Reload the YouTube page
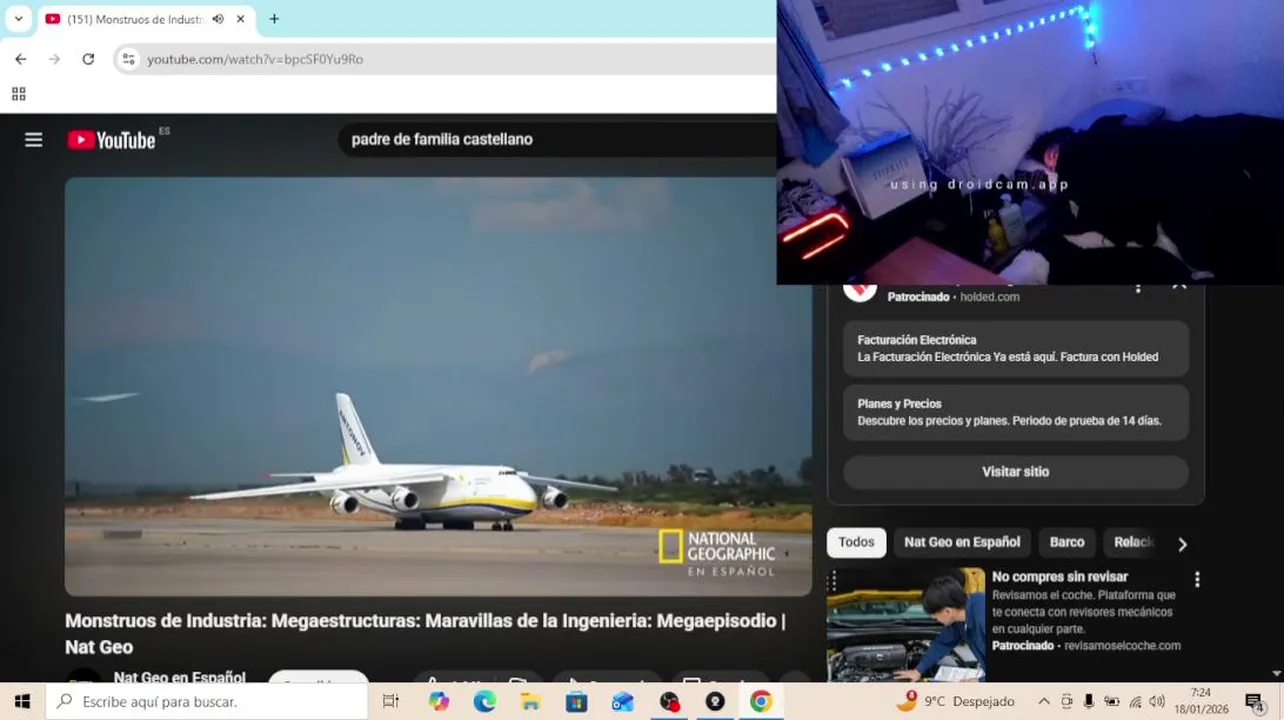Image resolution: width=1284 pixels, height=720 pixels. pyautogui.click(x=88, y=59)
